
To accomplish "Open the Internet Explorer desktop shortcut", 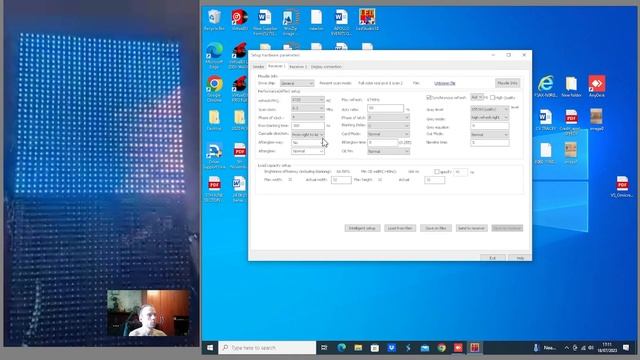I will [546, 86].
